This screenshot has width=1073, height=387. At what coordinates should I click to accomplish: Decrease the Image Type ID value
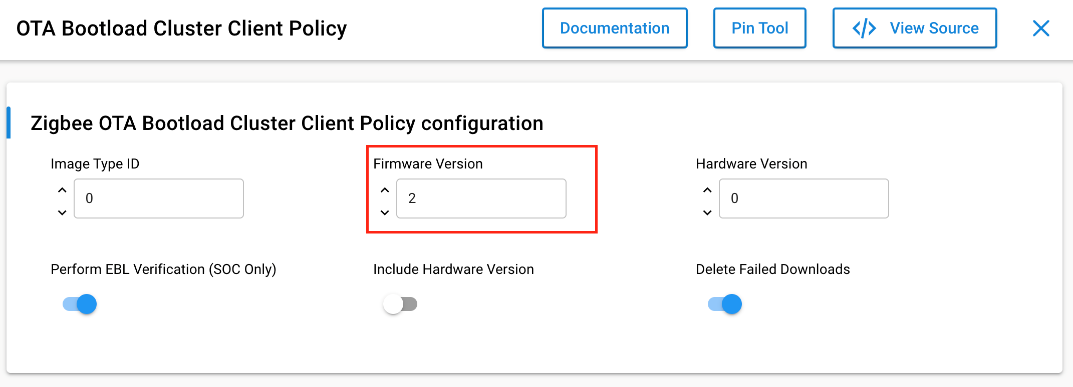pos(62,212)
